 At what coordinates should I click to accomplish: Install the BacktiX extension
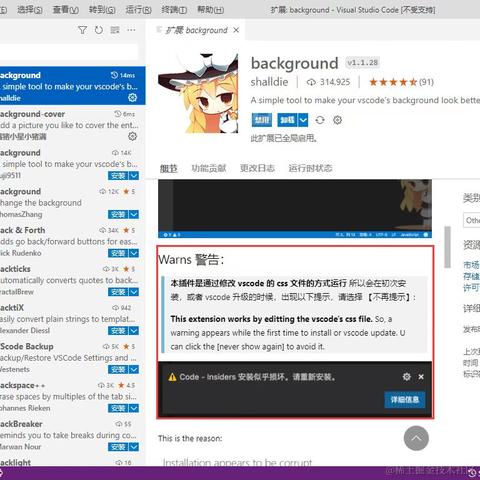point(118,331)
